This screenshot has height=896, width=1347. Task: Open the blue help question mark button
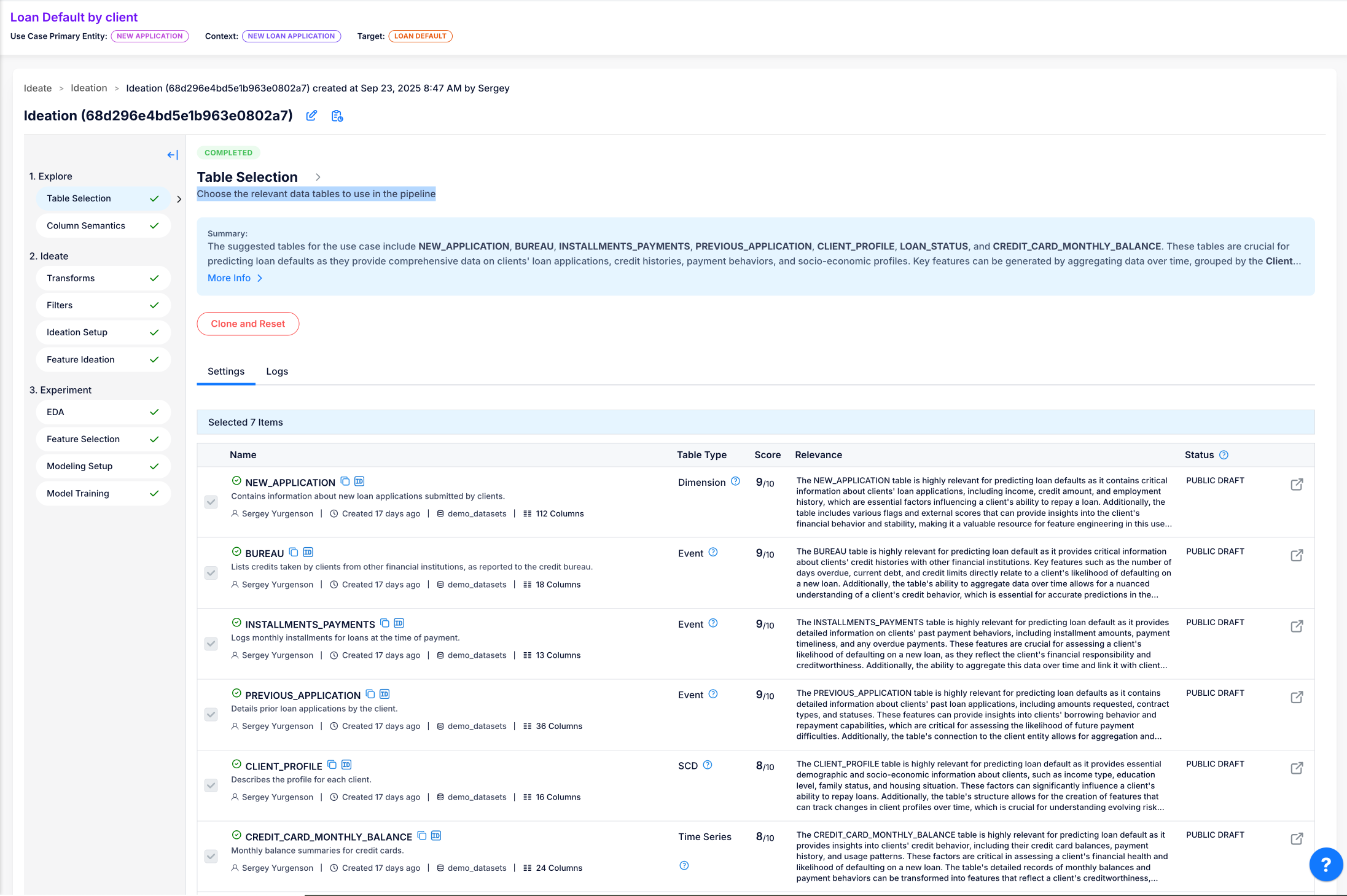pos(1326,865)
